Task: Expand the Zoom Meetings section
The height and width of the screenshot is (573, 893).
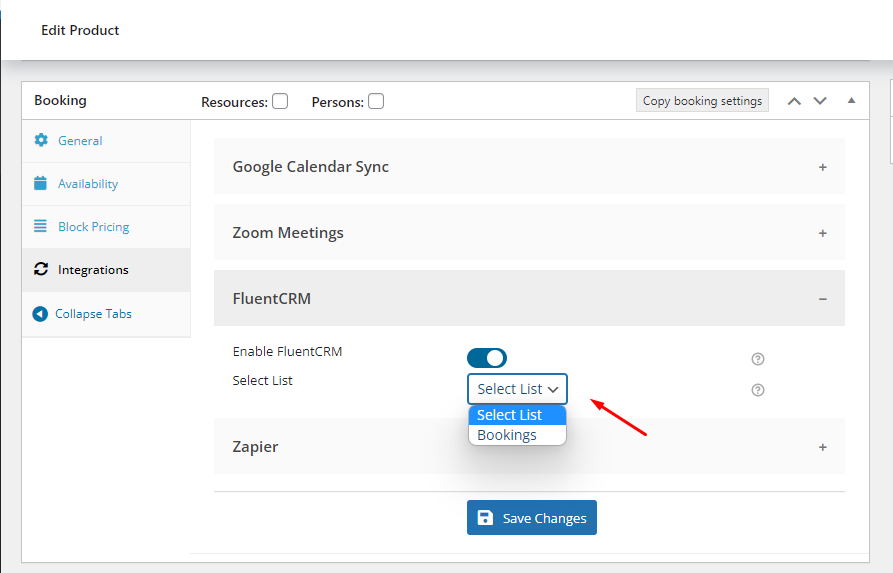Action: coord(529,233)
